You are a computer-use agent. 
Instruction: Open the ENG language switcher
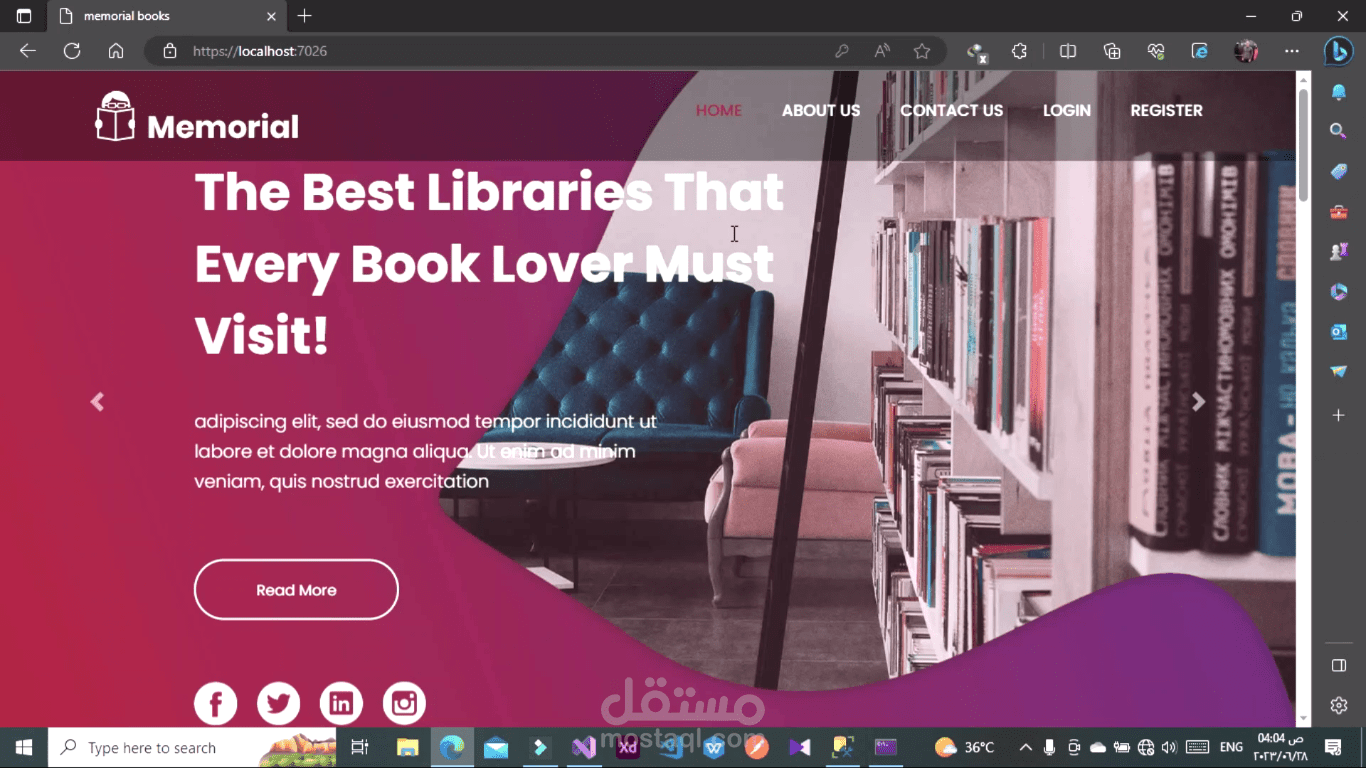point(1231,747)
